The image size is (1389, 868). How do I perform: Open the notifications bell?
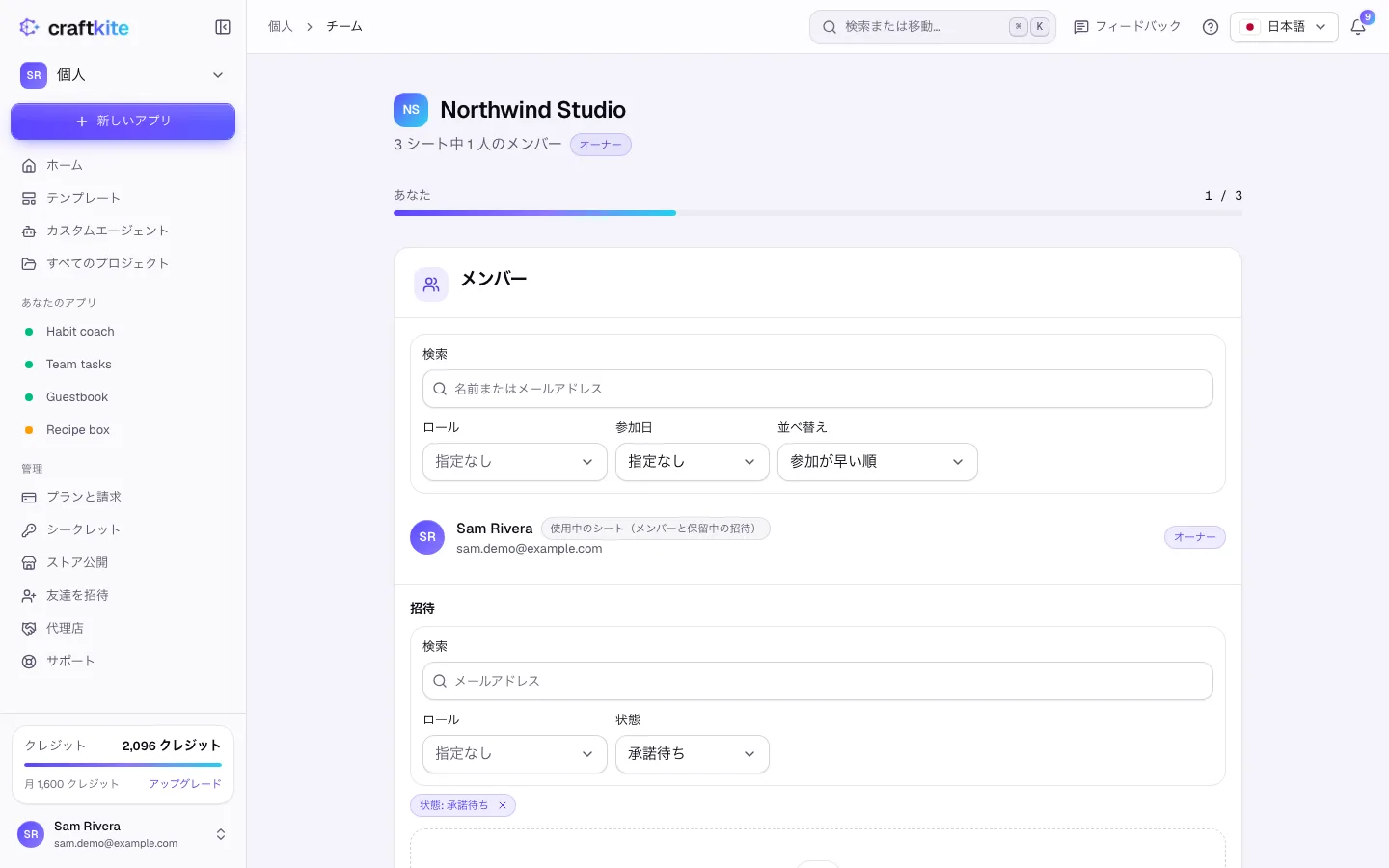(x=1358, y=27)
